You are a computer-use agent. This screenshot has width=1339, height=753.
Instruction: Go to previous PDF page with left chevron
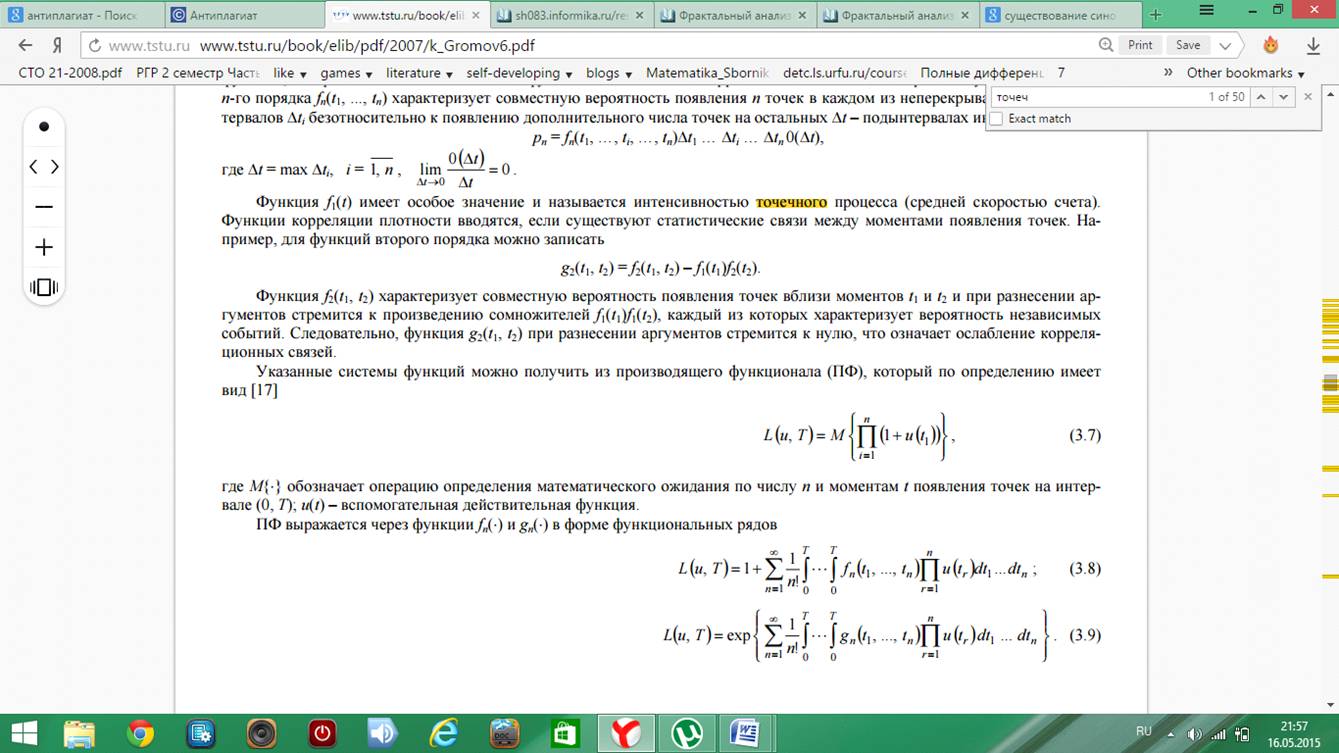(x=33, y=167)
